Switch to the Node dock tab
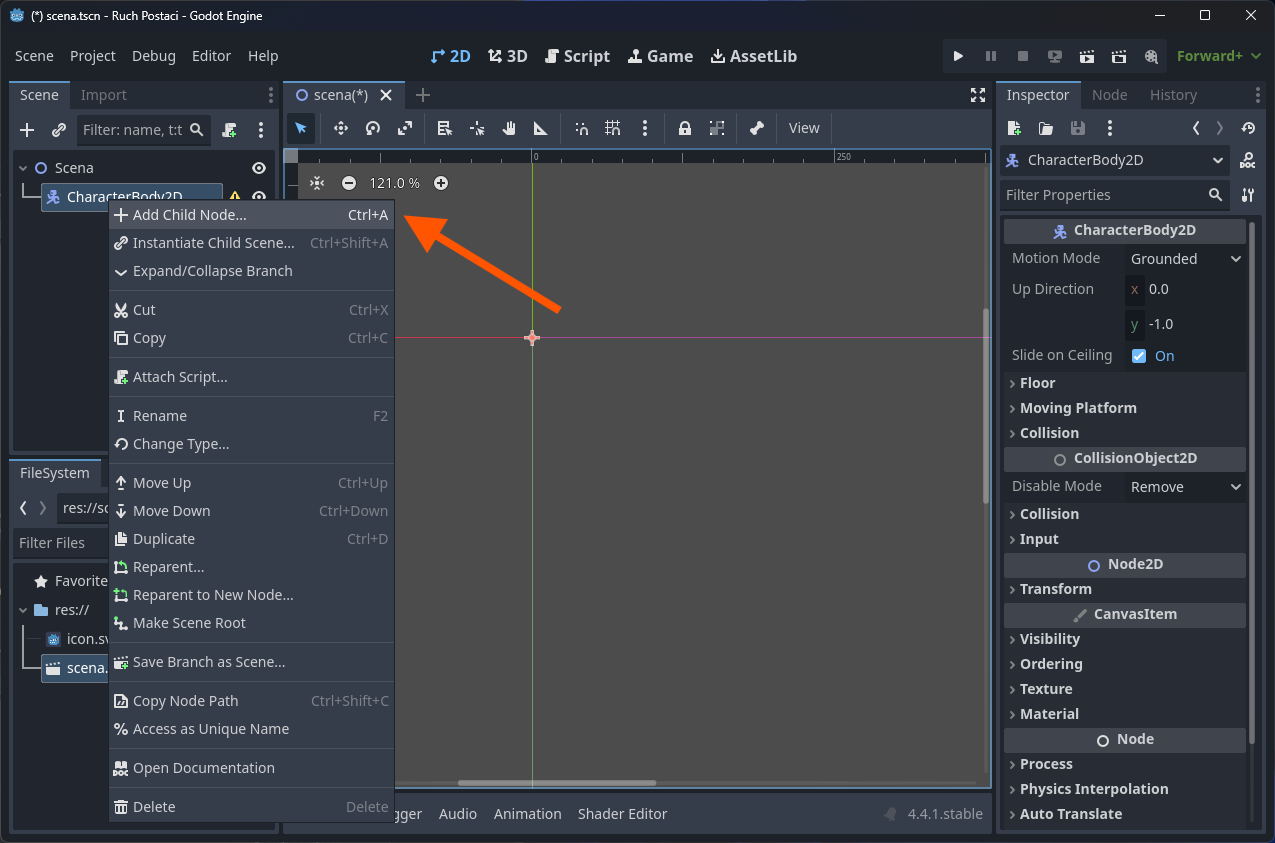 [x=1110, y=95]
